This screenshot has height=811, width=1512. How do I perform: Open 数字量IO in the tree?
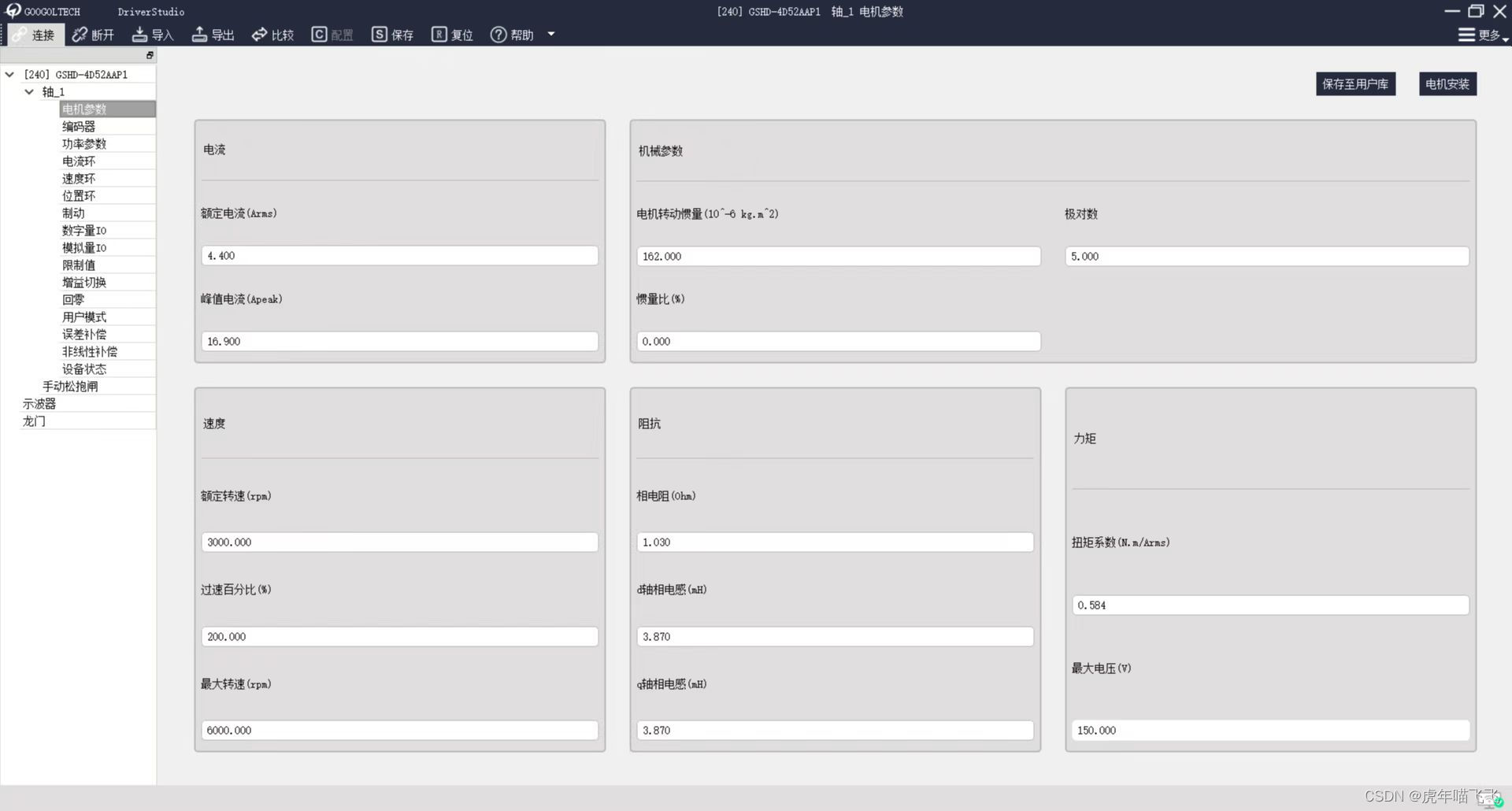108,230
